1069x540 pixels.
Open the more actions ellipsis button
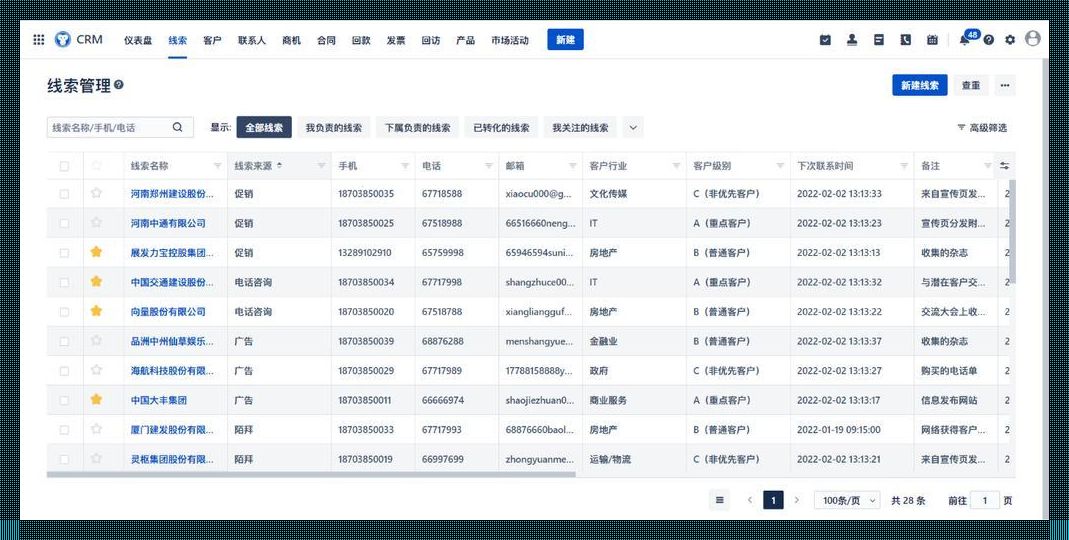pyautogui.click(x=1005, y=85)
